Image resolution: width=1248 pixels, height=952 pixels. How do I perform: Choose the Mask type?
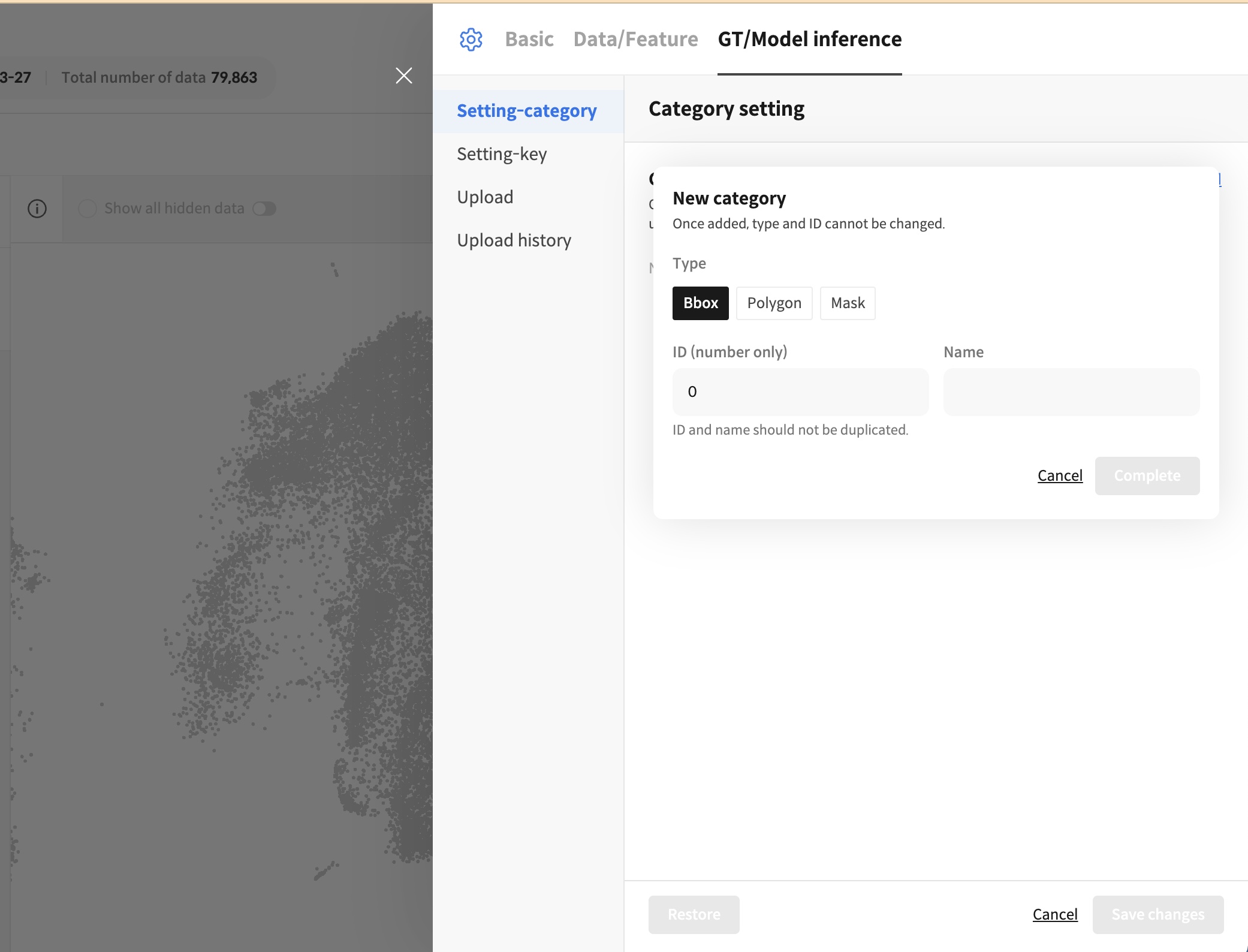coord(848,303)
